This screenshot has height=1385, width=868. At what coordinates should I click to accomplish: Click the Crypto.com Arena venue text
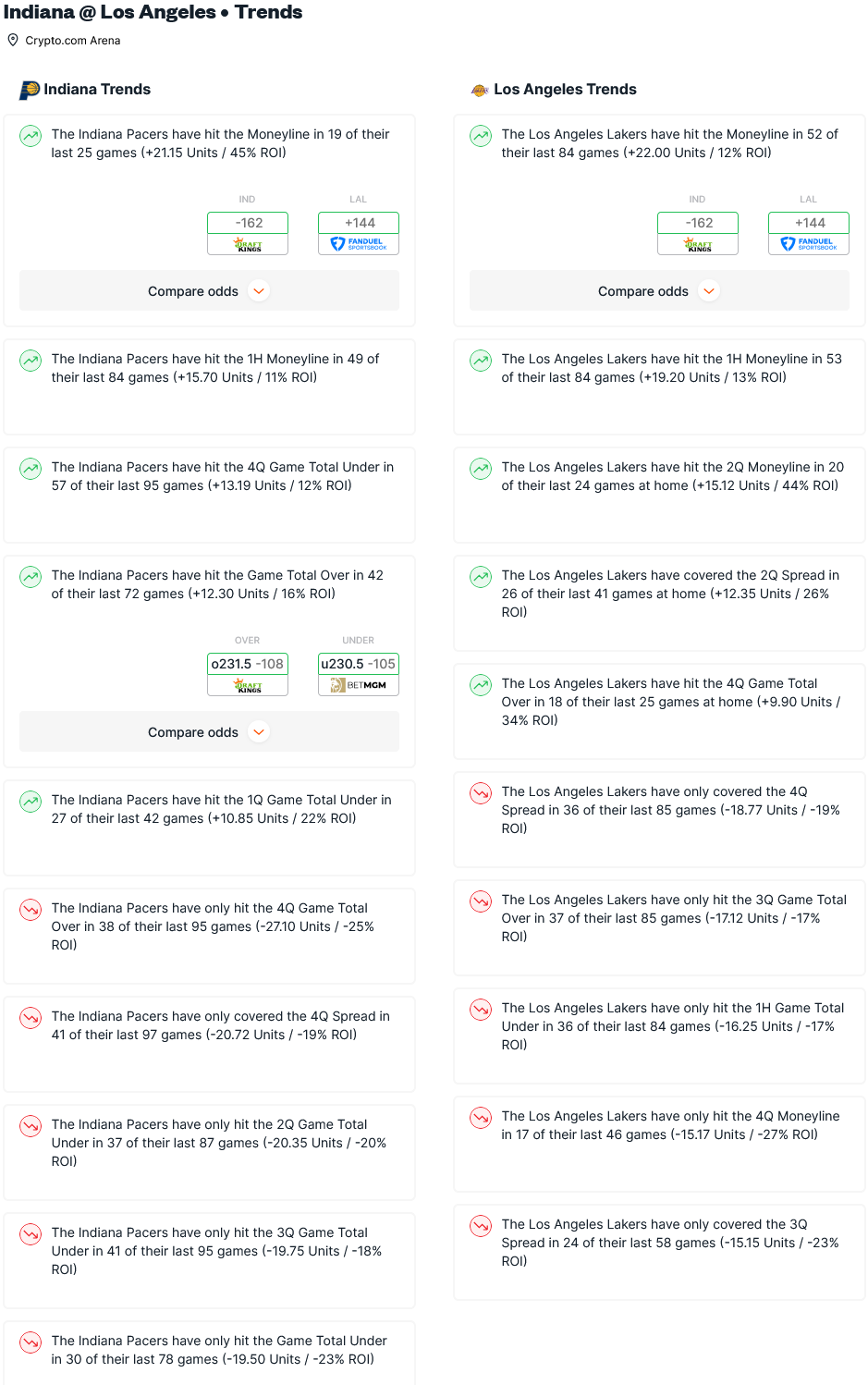(73, 41)
